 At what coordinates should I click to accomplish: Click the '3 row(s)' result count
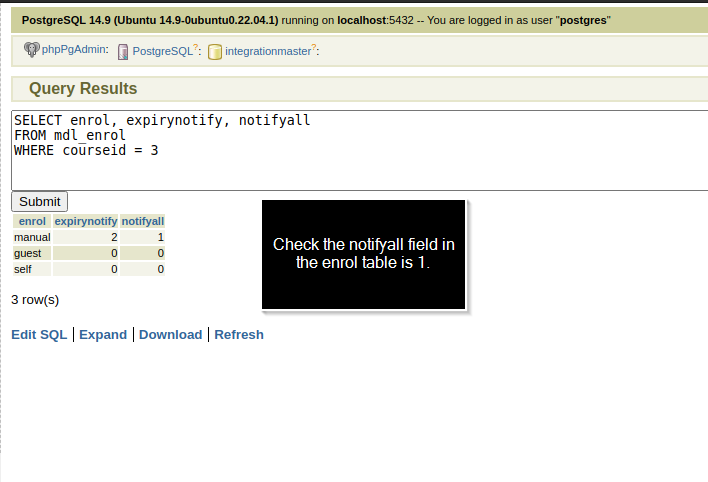[35, 300]
